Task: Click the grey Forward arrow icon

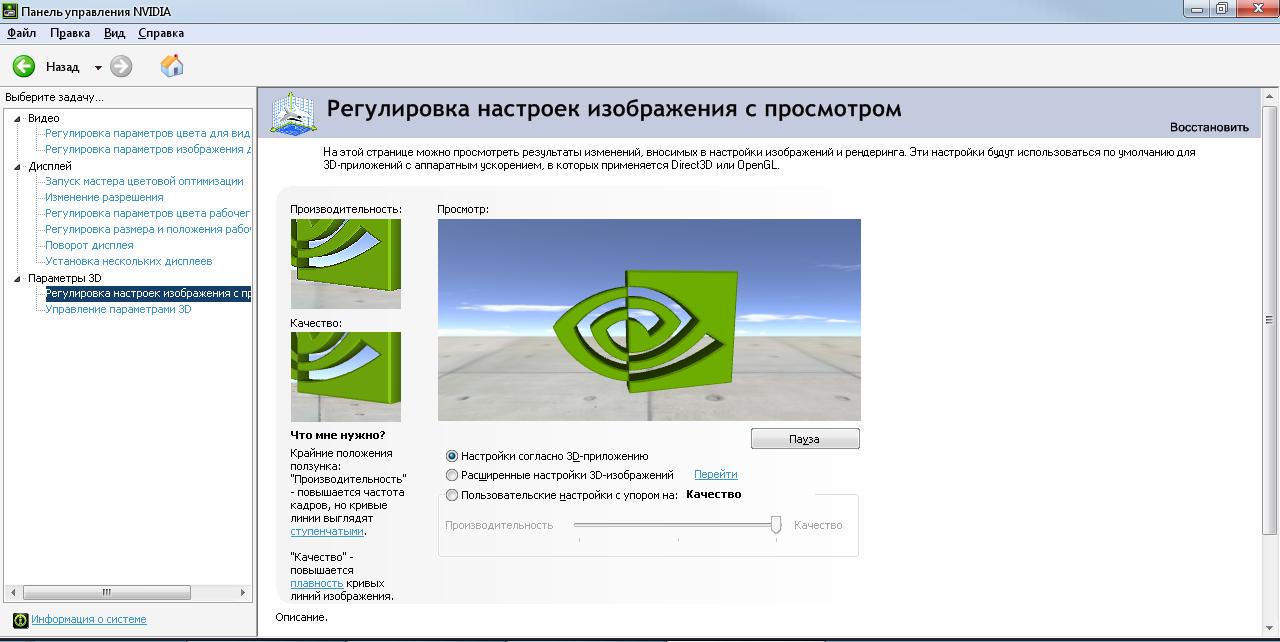Action: (x=121, y=67)
